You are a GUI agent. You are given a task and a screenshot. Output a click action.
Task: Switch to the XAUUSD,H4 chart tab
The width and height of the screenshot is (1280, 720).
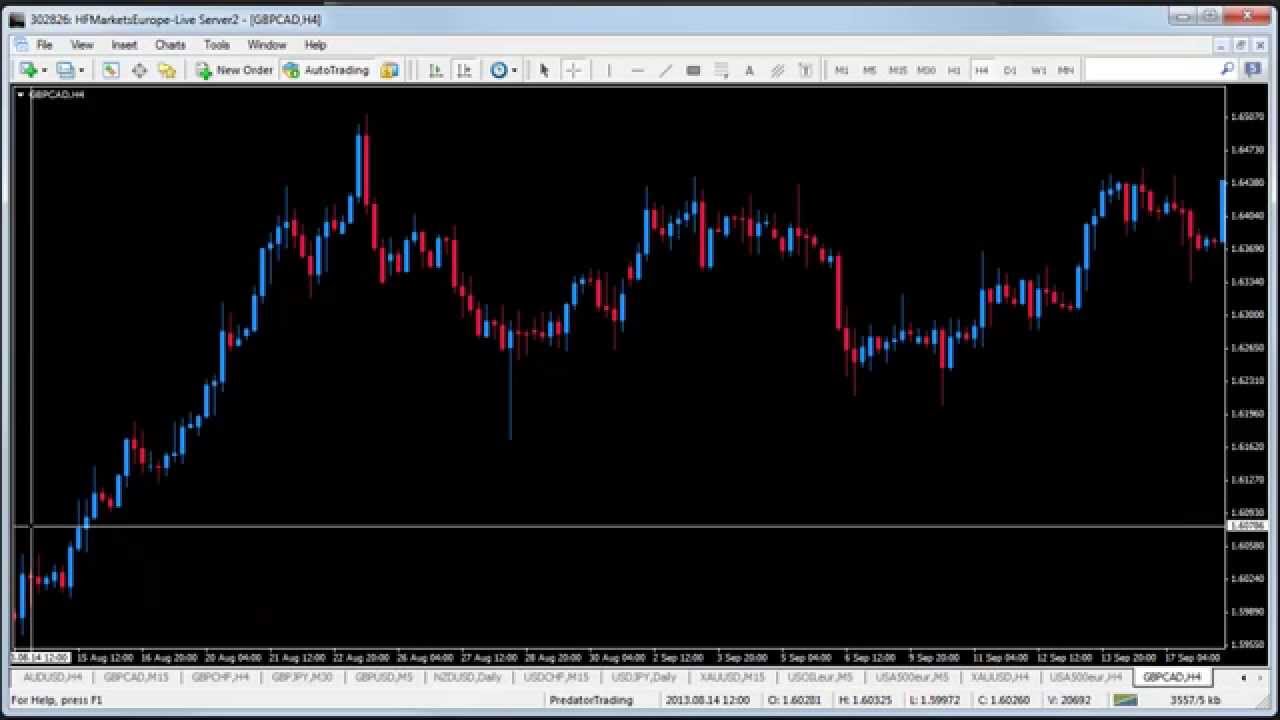pyautogui.click(x=1001, y=677)
